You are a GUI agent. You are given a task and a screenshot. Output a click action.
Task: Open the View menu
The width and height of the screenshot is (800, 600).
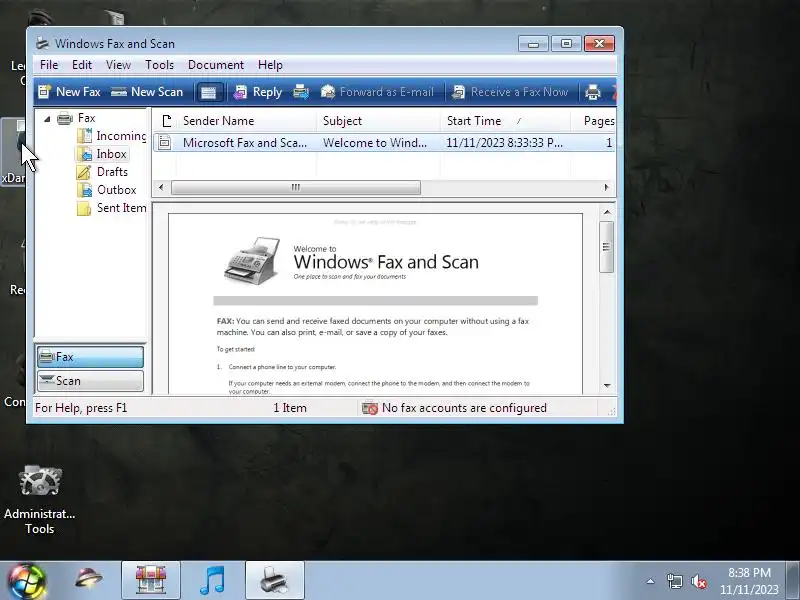118,65
